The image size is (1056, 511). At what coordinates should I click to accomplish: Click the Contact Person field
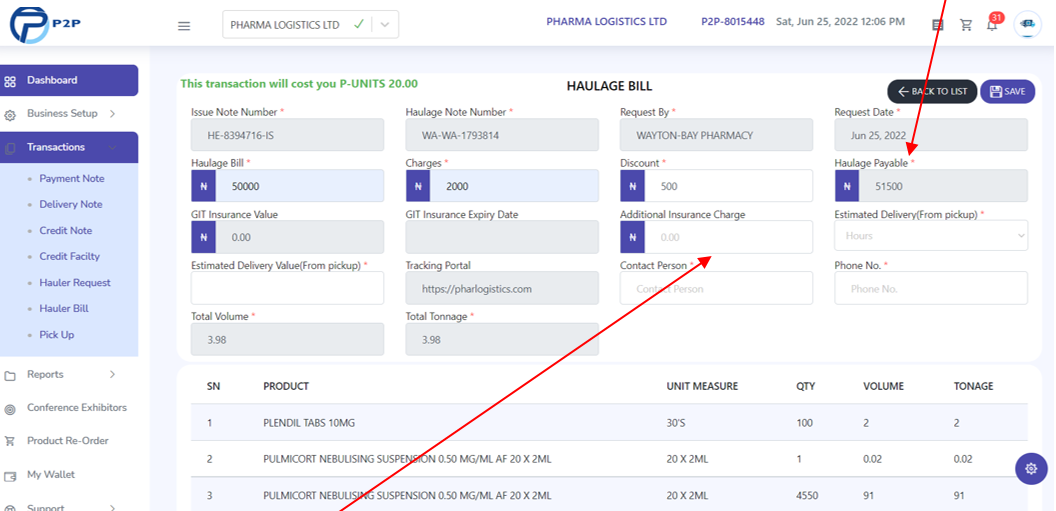(717, 288)
